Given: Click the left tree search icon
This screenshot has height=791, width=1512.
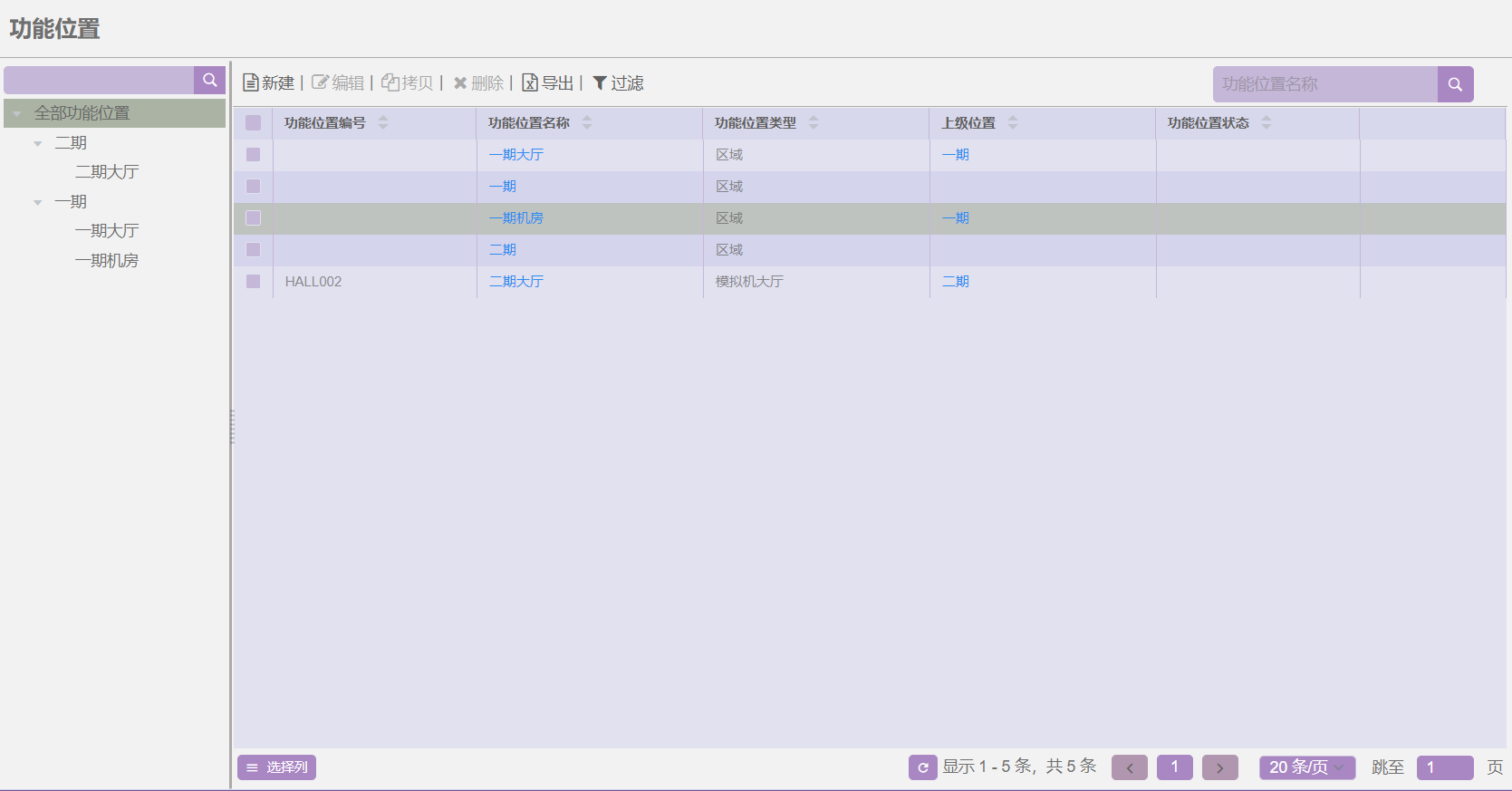Looking at the screenshot, I should click(x=209, y=80).
